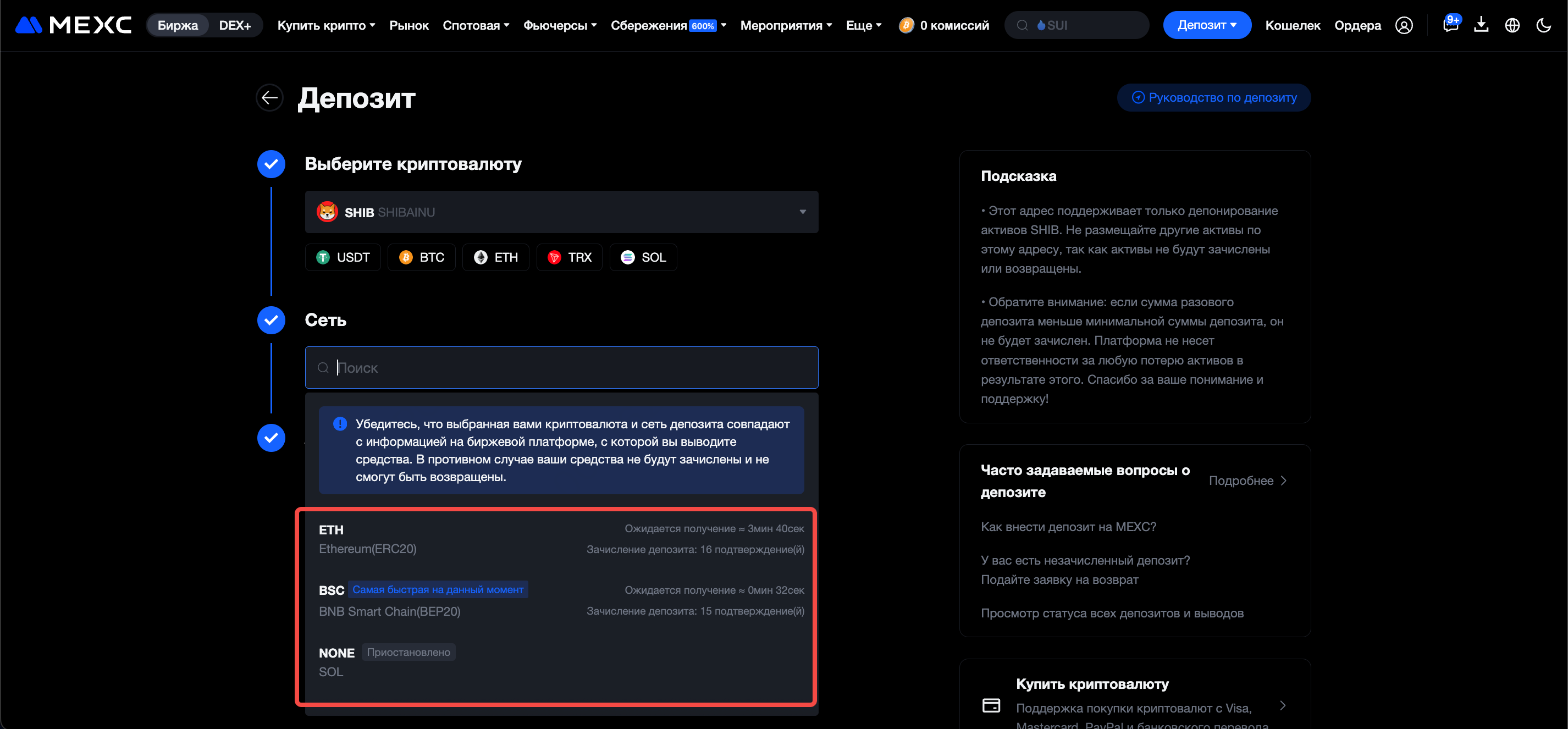The height and width of the screenshot is (729, 1568).
Task: Open Руководство по депозиту guide
Action: tap(1214, 97)
